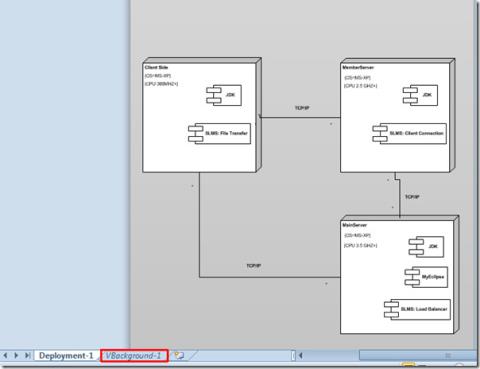Jump to the last page tab arrow

pyautogui.click(x=27, y=355)
